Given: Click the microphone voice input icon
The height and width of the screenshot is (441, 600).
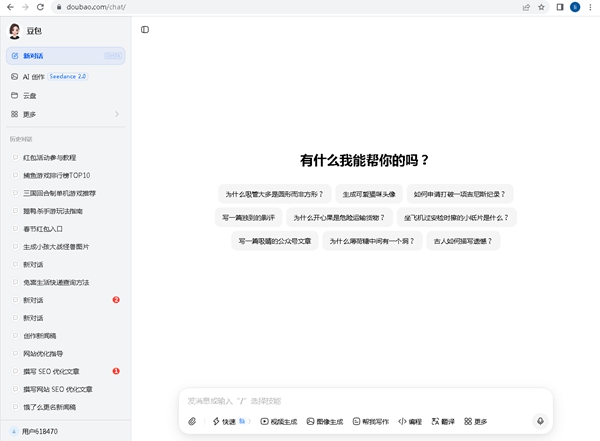Looking at the screenshot, I should [540, 422].
